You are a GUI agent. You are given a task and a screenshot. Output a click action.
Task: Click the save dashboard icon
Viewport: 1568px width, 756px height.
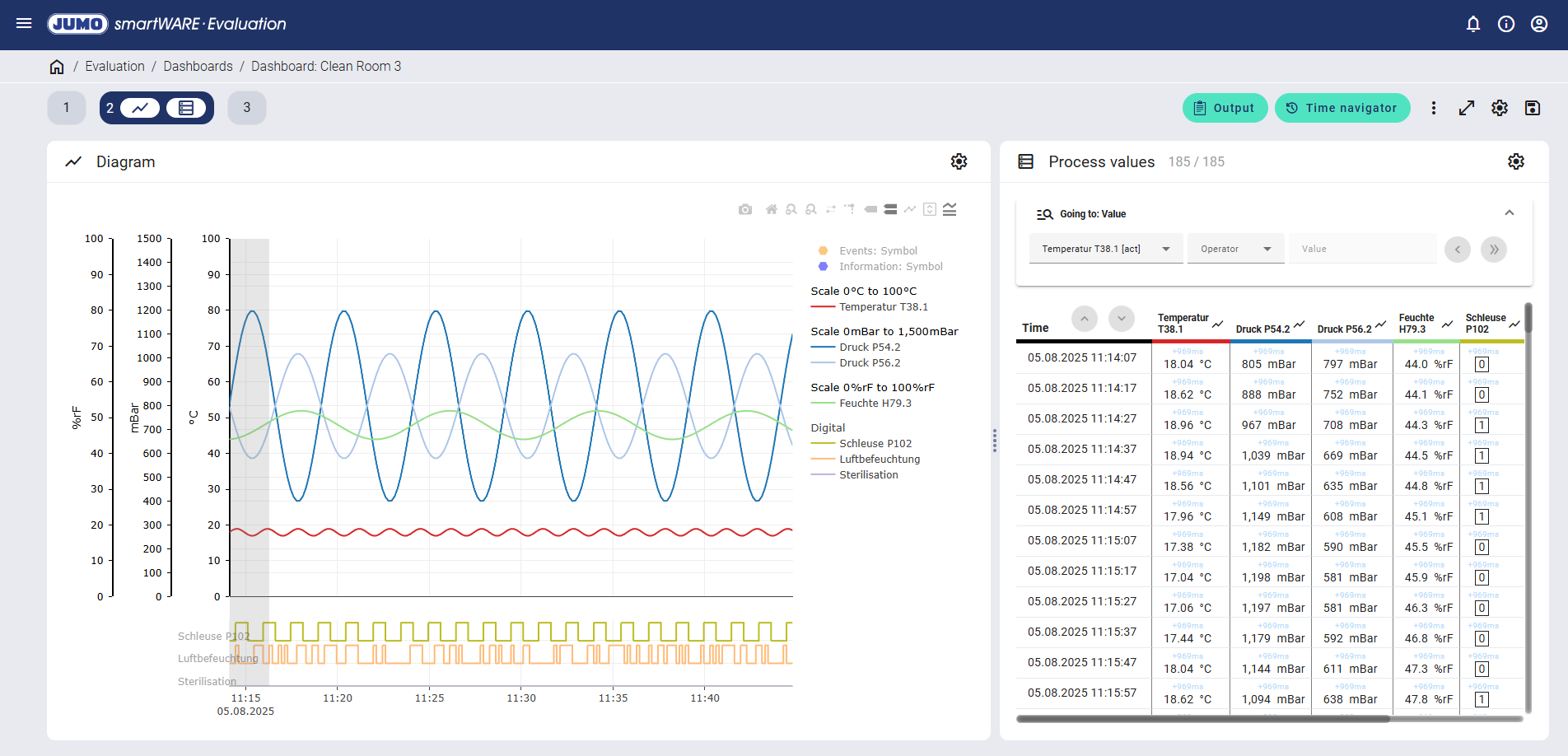[x=1532, y=108]
